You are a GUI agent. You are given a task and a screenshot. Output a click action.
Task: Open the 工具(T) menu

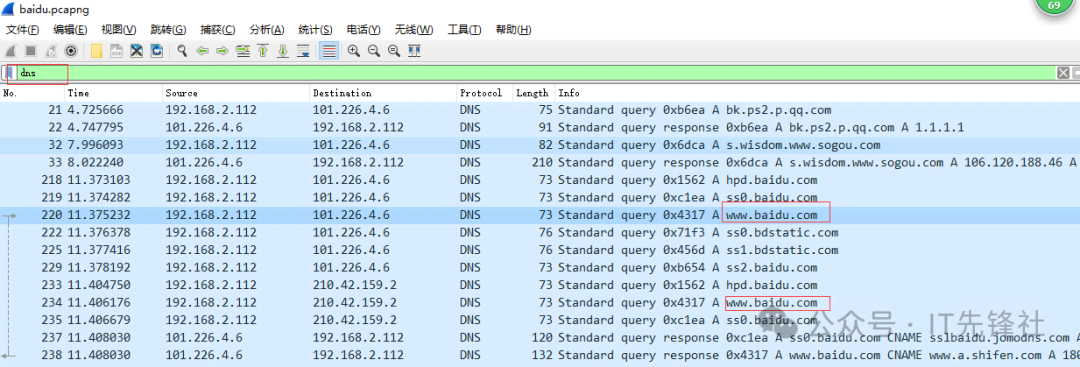coord(464,30)
